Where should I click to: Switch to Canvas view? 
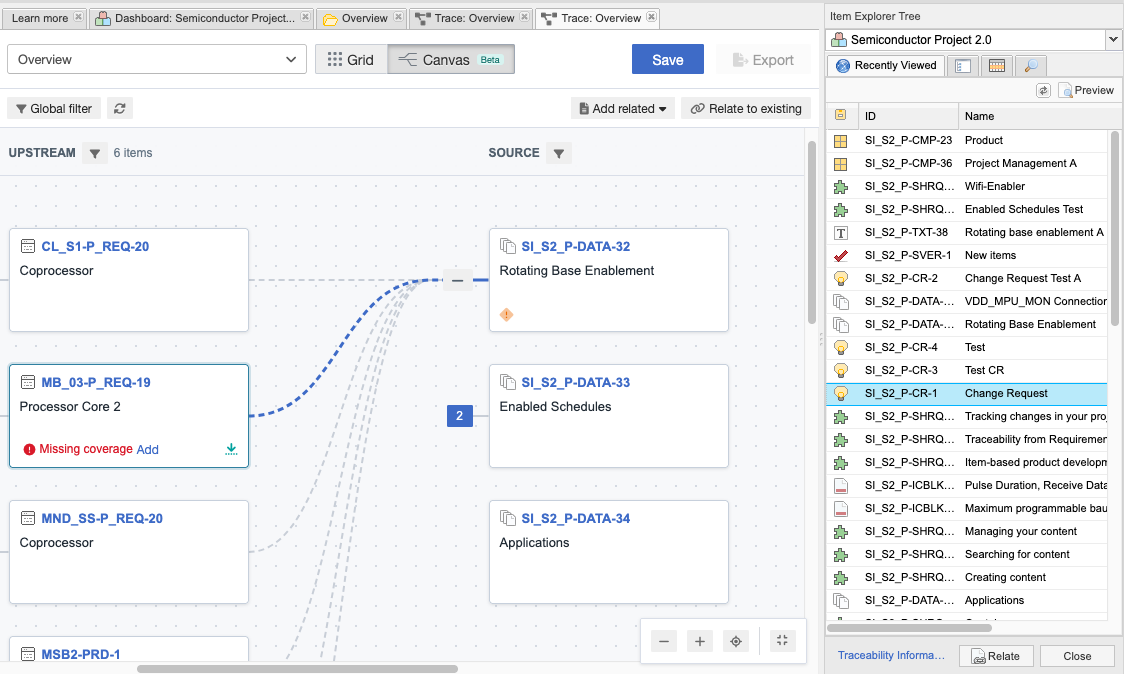click(451, 60)
